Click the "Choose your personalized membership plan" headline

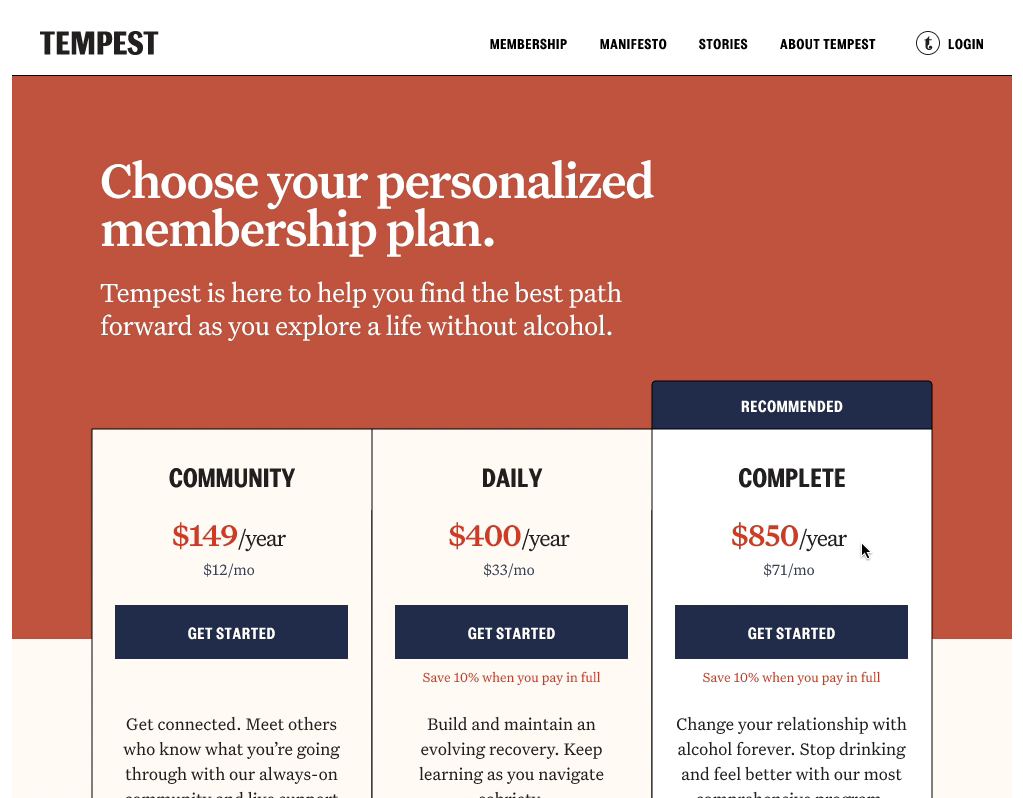(377, 205)
